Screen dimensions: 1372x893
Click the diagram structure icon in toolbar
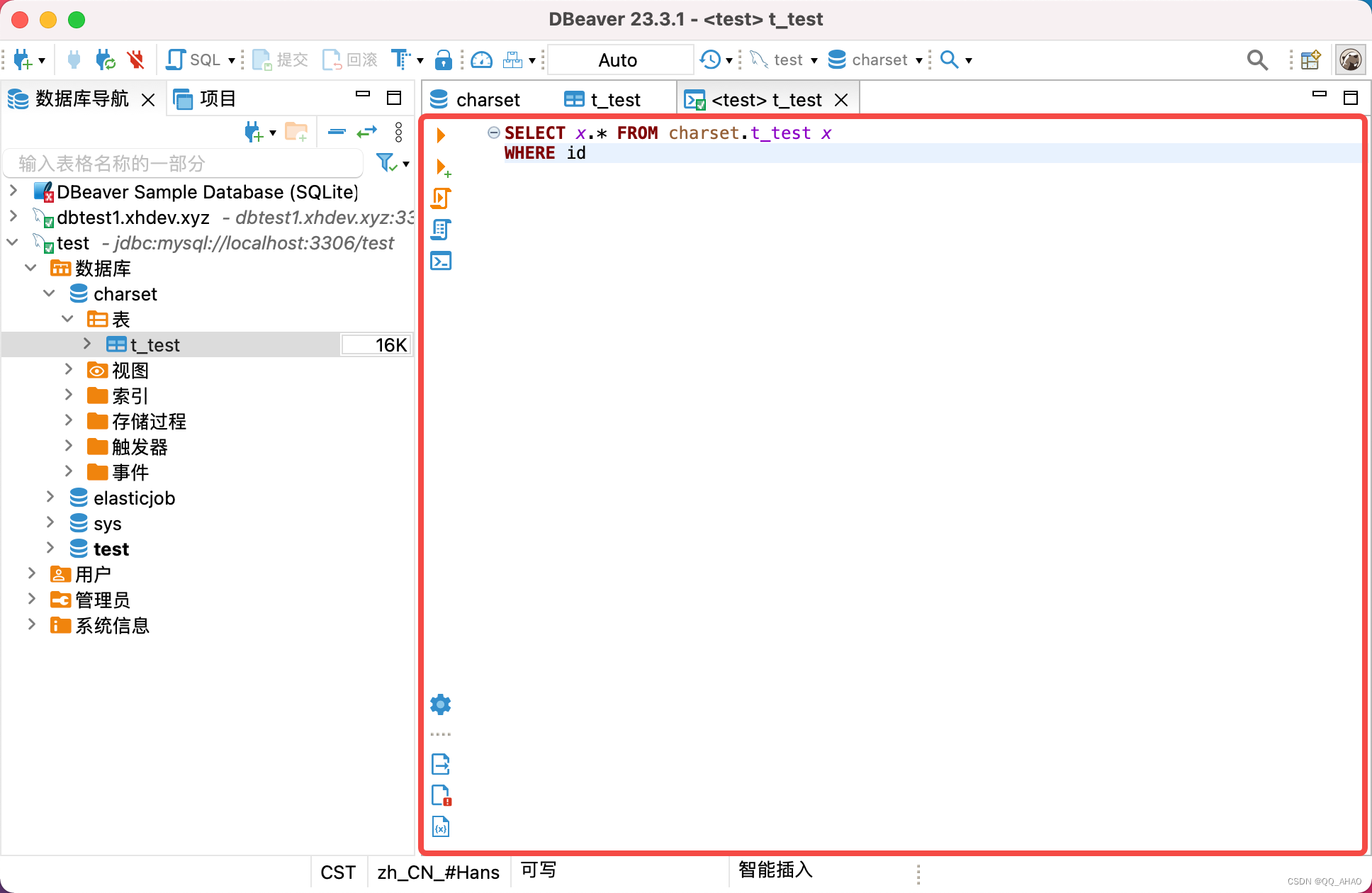coord(512,60)
